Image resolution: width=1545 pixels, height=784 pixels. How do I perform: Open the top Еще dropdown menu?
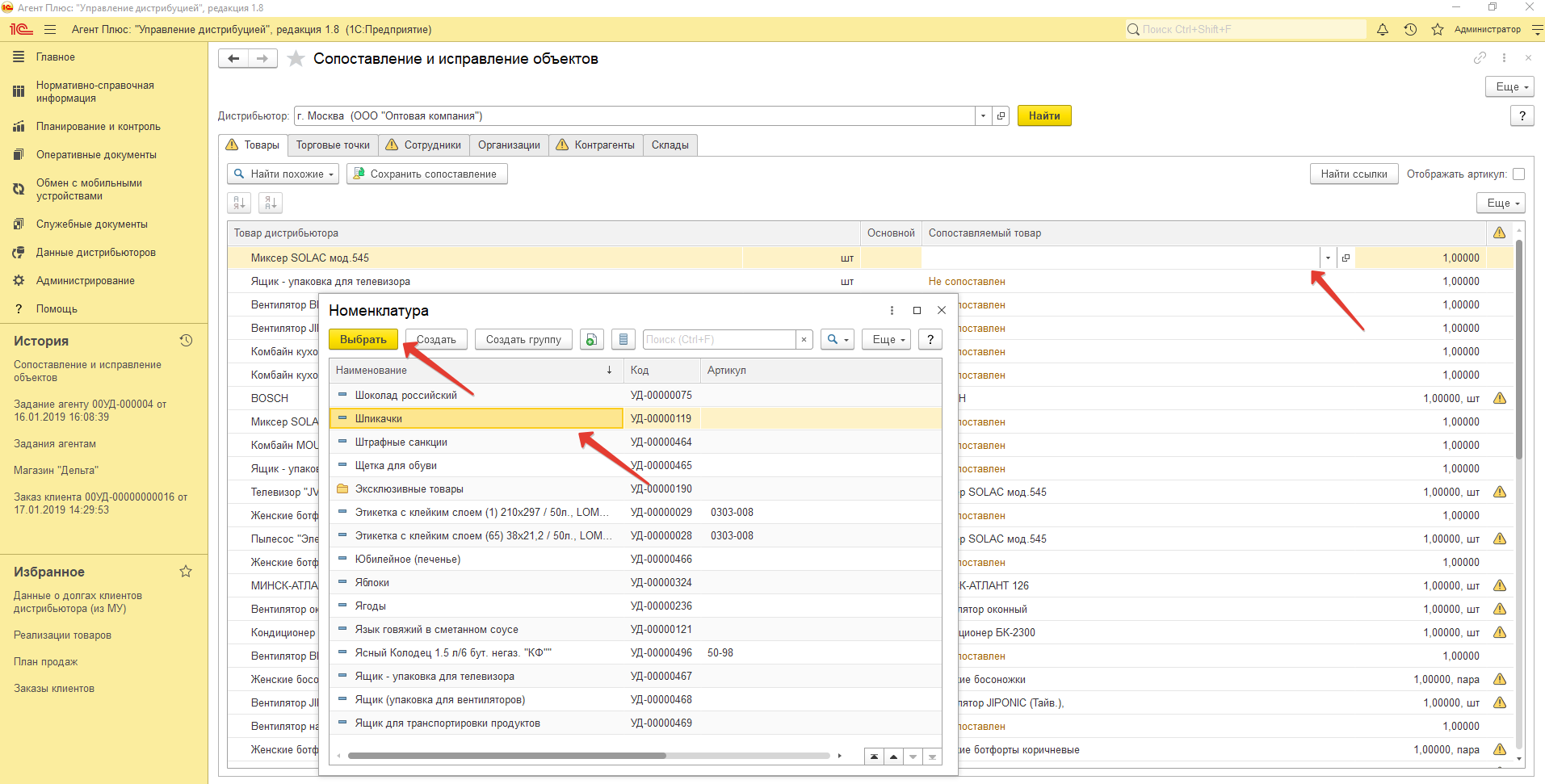[1510, 86]
